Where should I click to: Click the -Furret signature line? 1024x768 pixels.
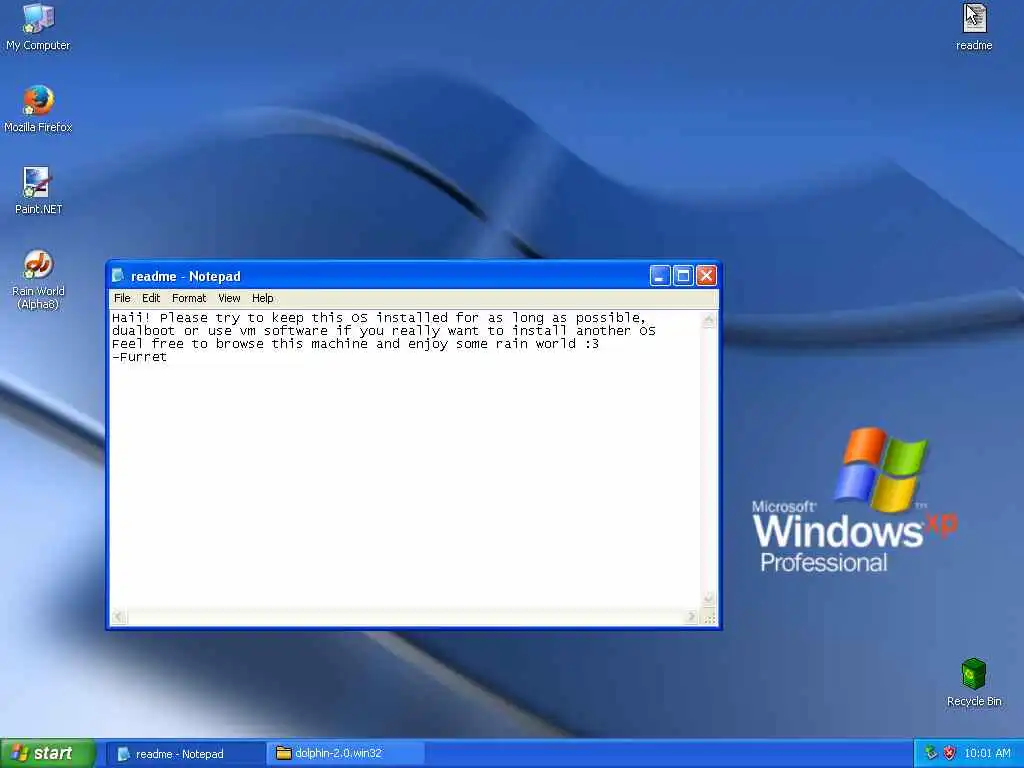[x=140, y=357]
